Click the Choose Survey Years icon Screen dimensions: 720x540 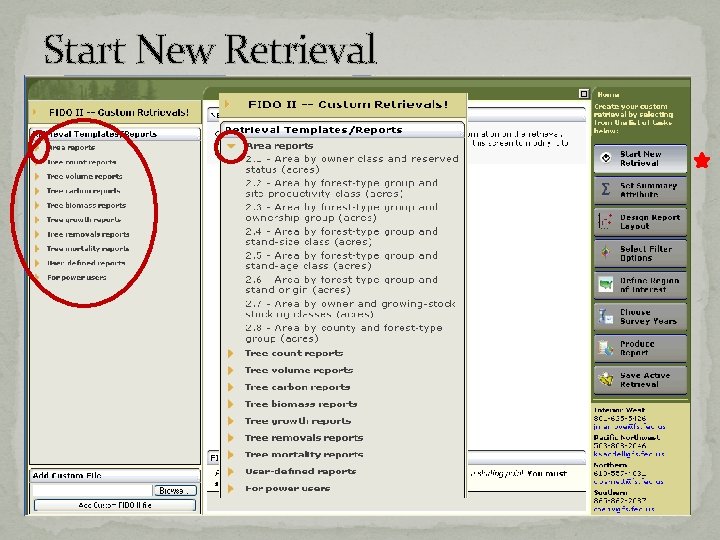click(606, 316)
